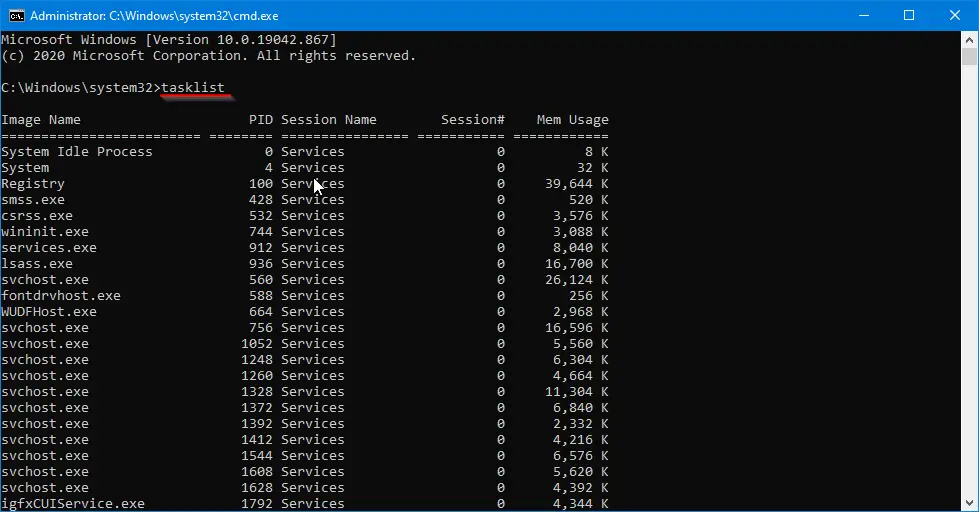
Task: Click the 'Session#' column header
Action: tap(473, 120)
